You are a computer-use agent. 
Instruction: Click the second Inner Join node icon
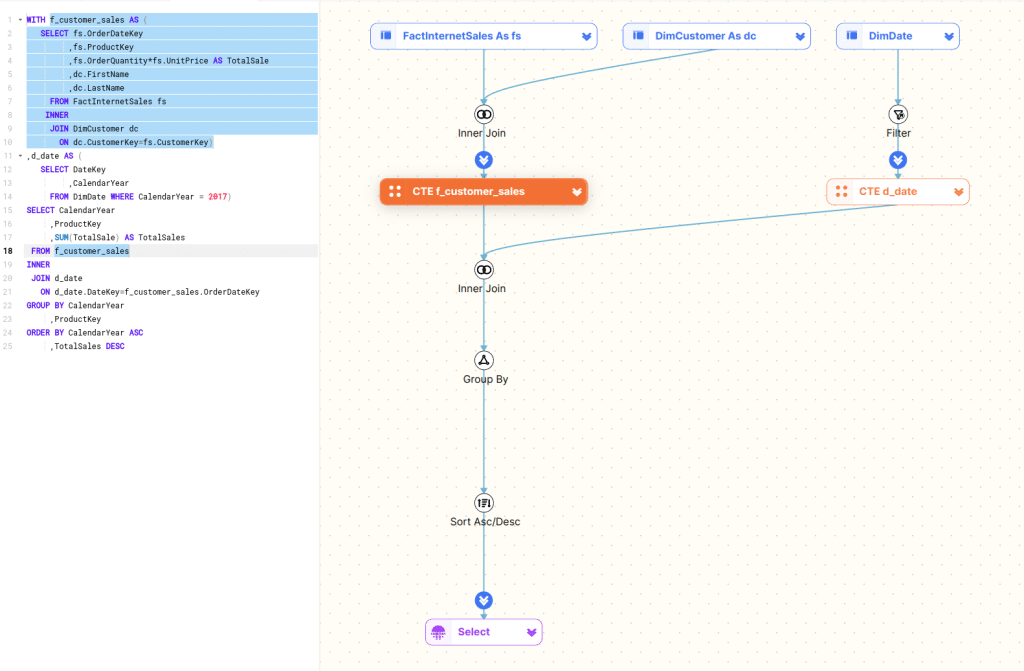tap(484, 269)
